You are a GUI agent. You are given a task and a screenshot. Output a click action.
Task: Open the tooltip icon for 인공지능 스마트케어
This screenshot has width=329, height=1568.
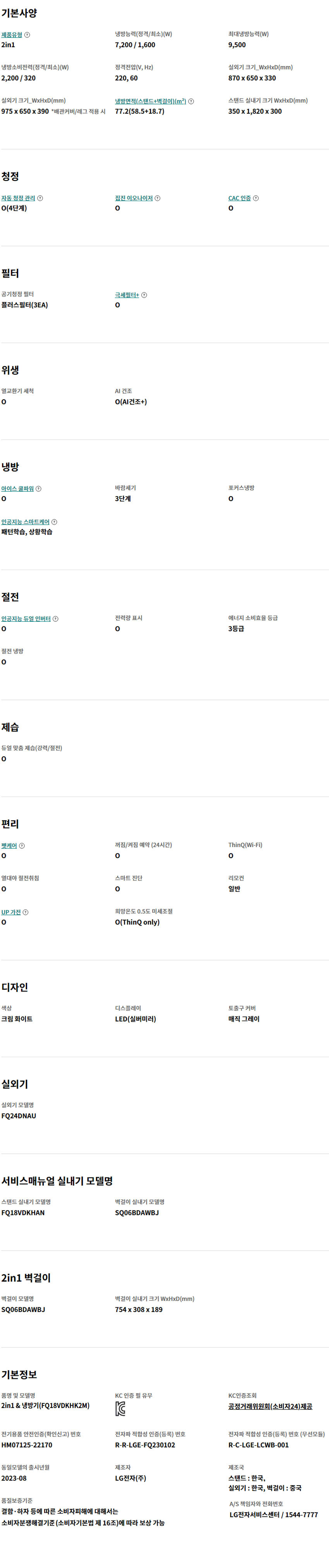pyautogui.click(x=54, y=522)
